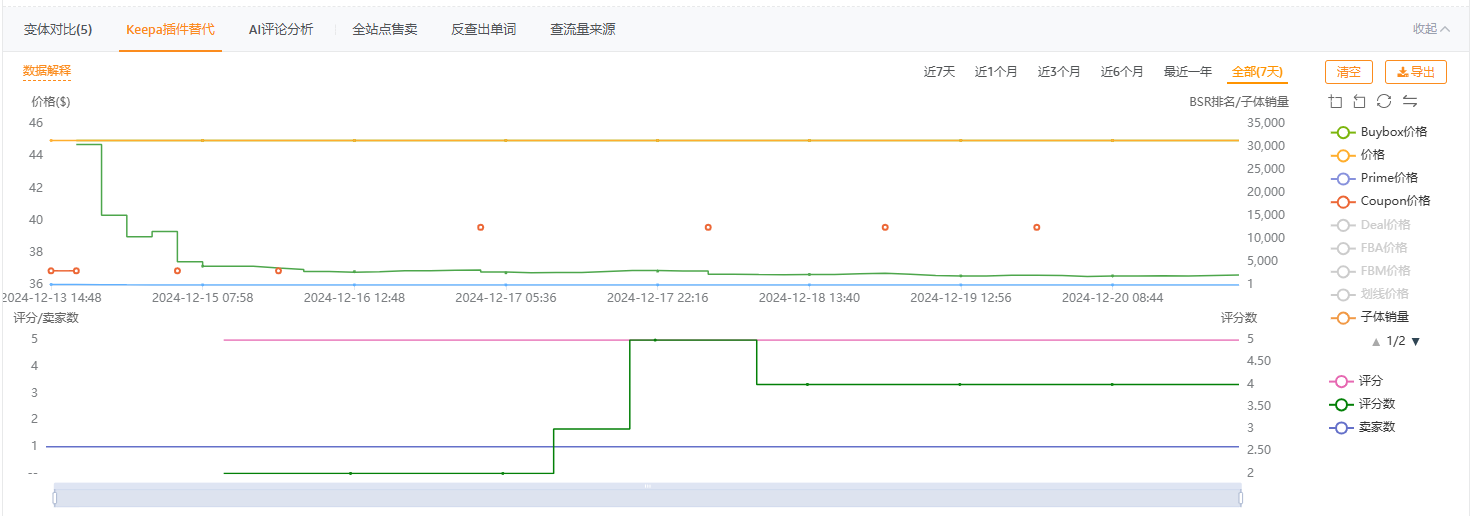Click the circular restore/refresh chart icon

pos(1384,101)
